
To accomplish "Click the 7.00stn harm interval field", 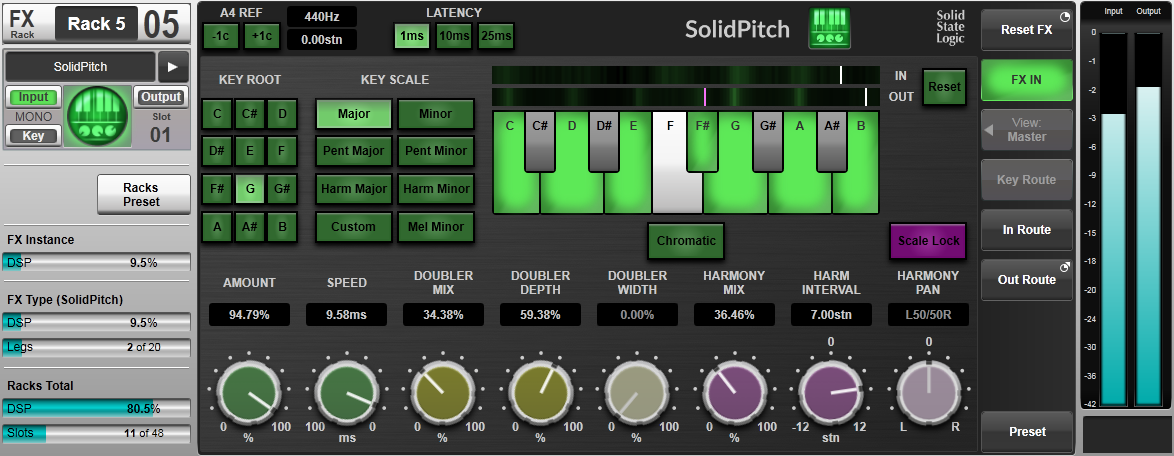I will pos(831,314).
